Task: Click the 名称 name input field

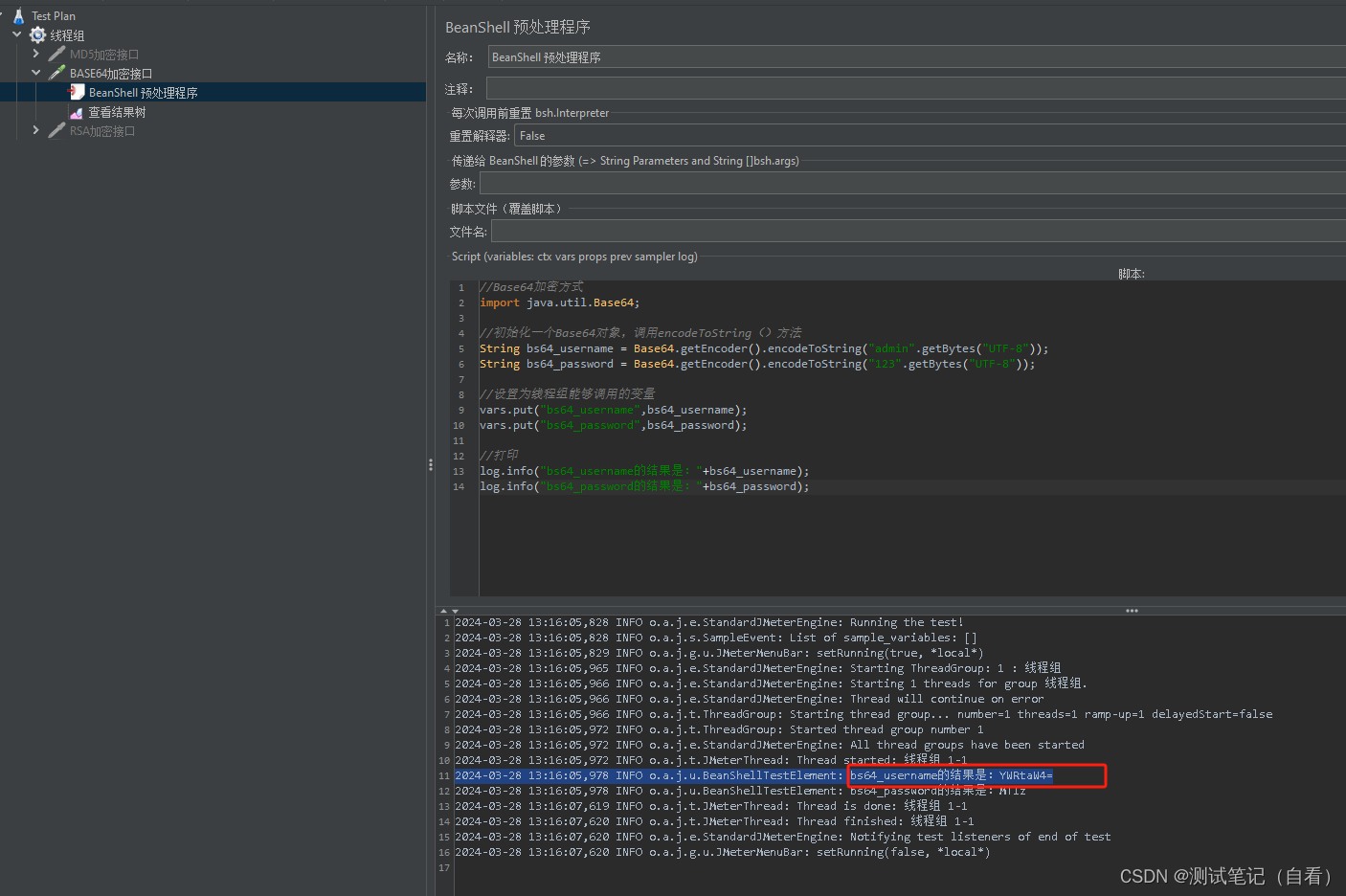Action: [x=916, y=57]
